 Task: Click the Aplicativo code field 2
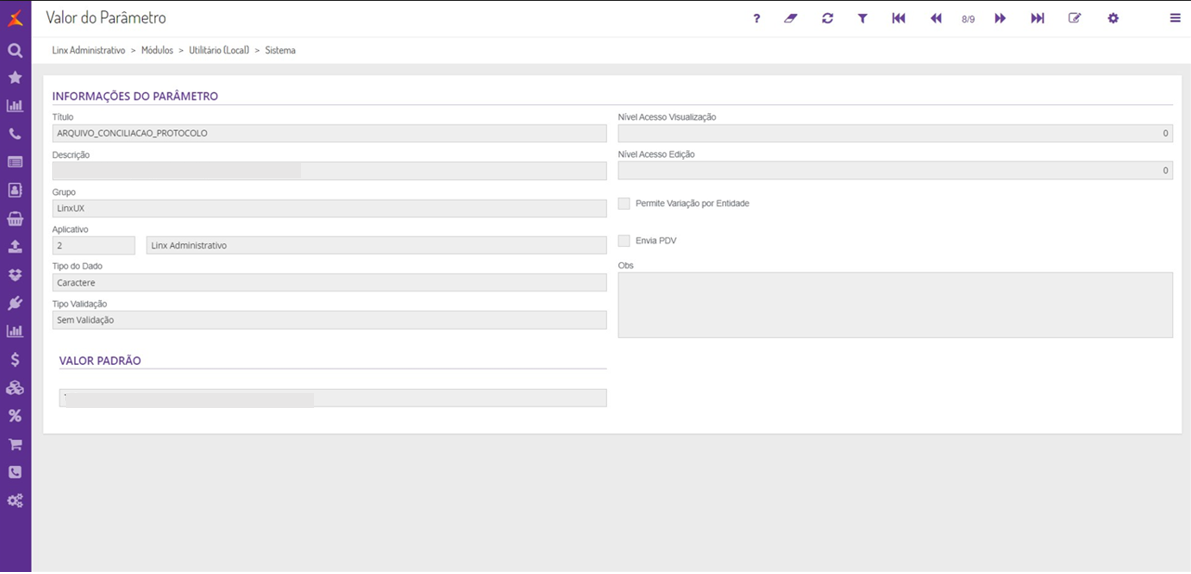pos(93,245)
